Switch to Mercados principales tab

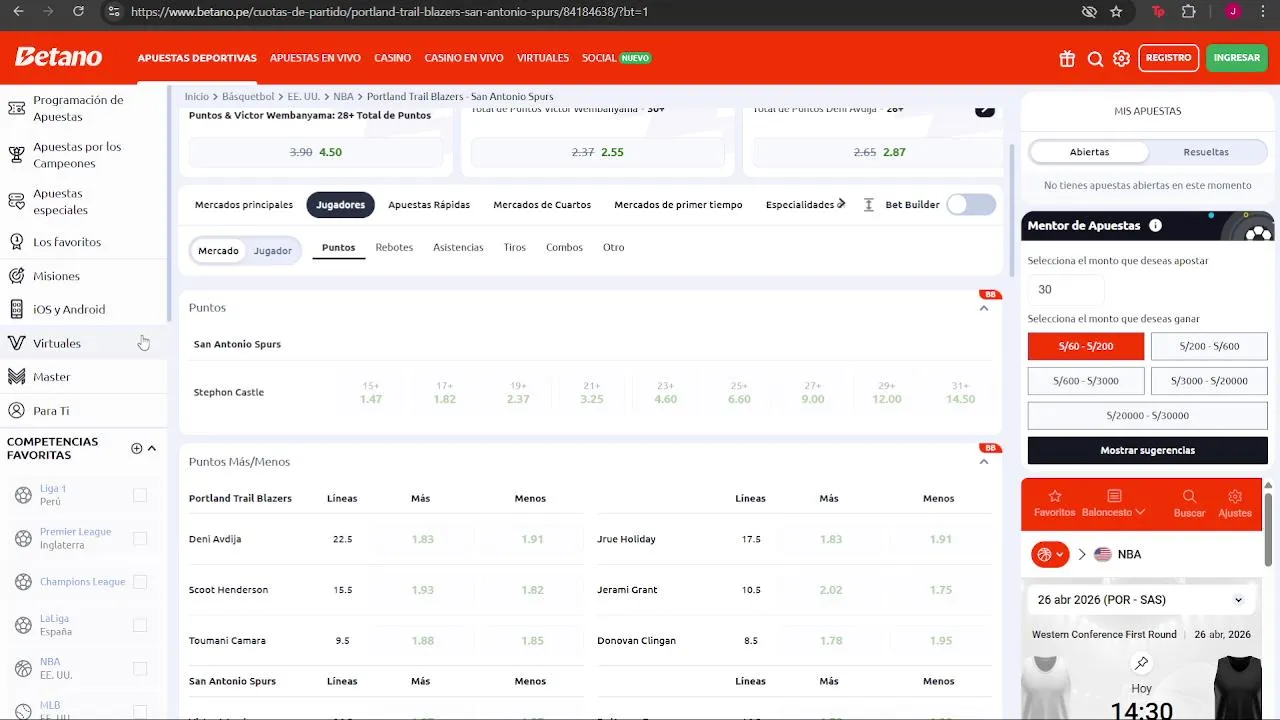pyautogui.click(x=244, y=205)
